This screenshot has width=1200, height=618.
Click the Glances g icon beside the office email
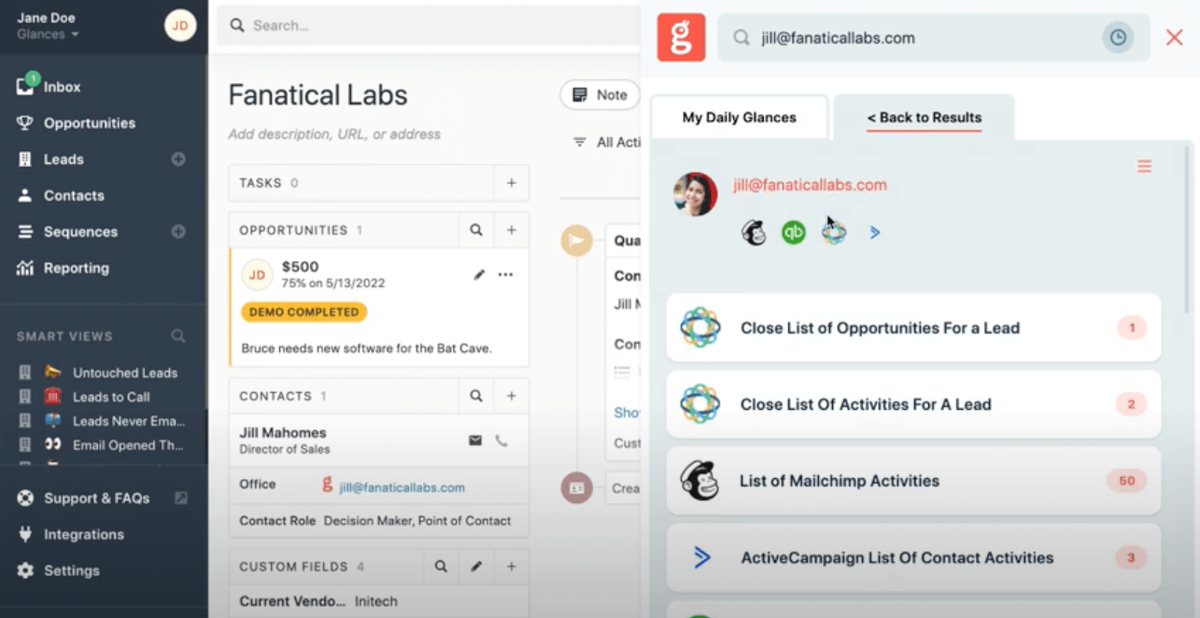[x=327, y=485]
